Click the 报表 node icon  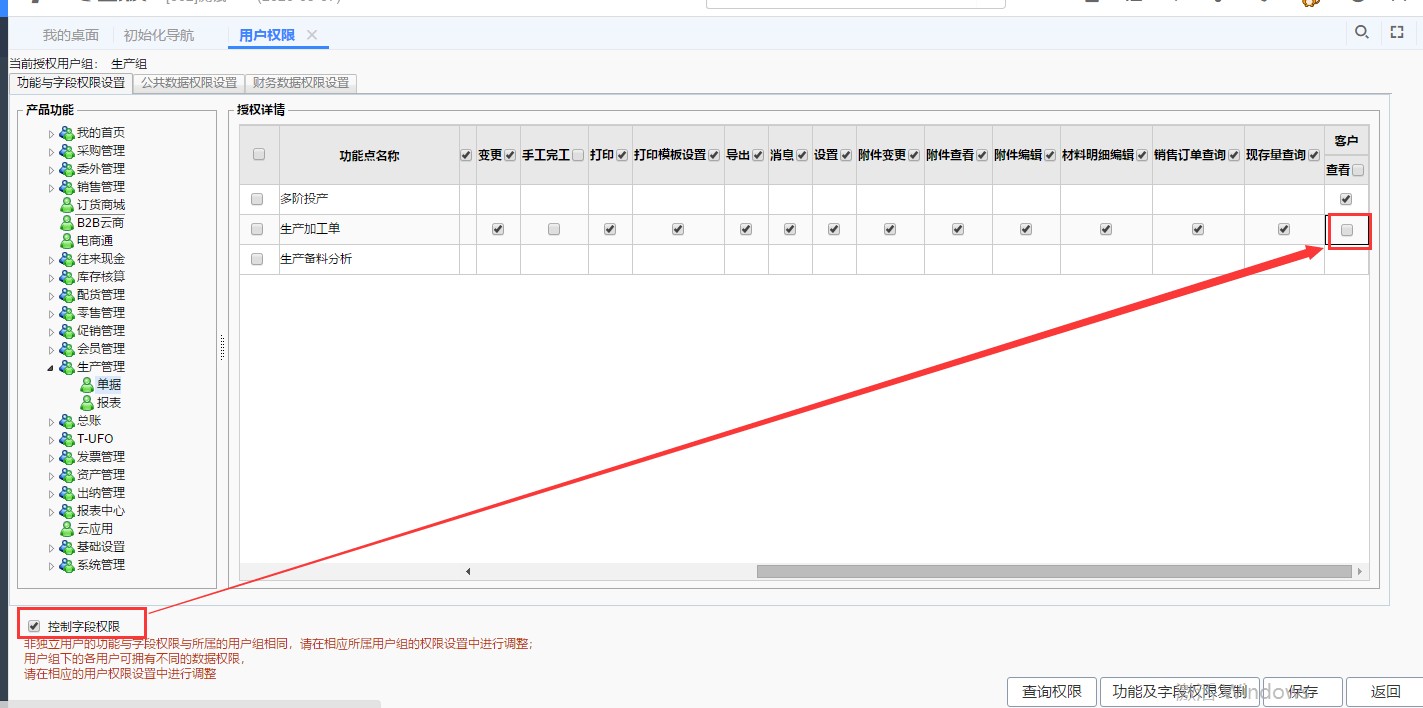[87, 403]
